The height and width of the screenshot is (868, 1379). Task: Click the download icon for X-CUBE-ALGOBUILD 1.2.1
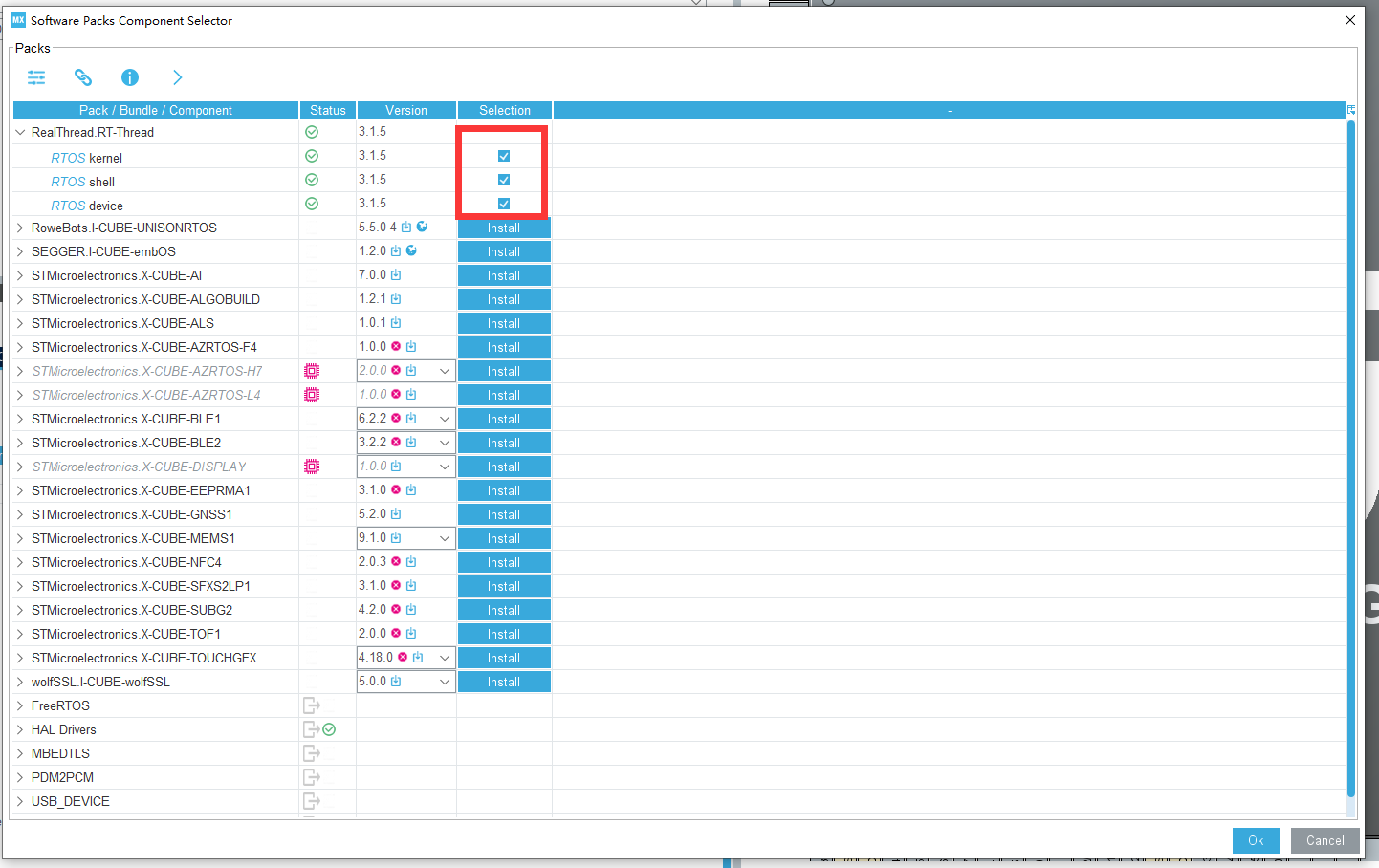click(x=396, y=298)
